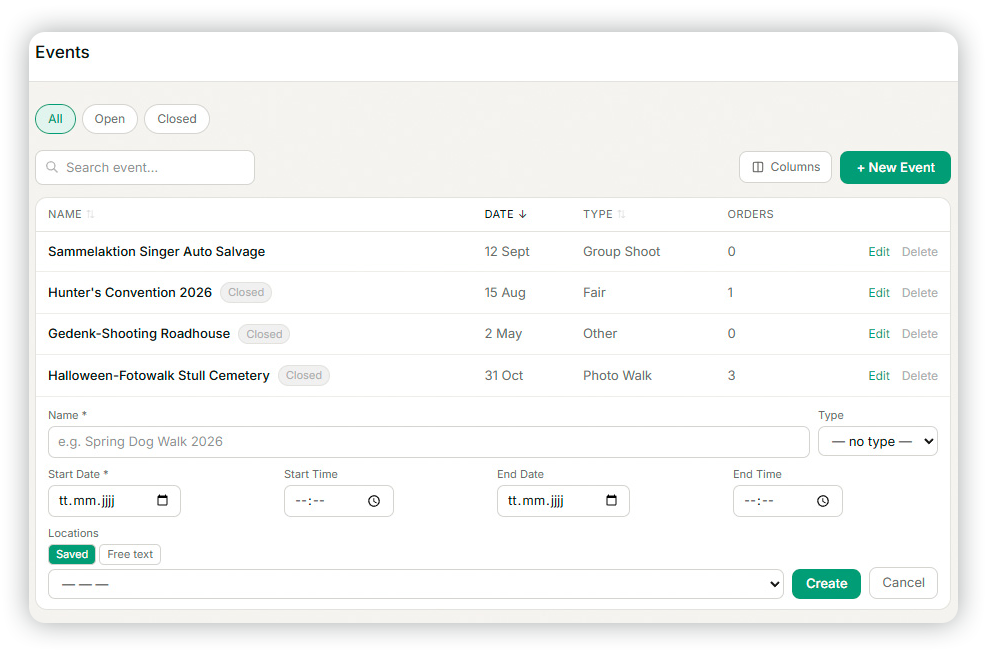Click the Create button
This screenshot has height=655, width=987.
coord(826,583)
